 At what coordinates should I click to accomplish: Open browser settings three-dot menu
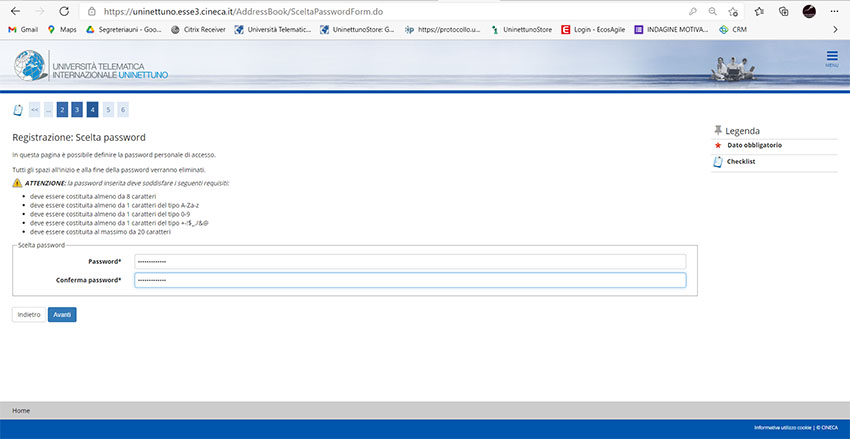835,11
